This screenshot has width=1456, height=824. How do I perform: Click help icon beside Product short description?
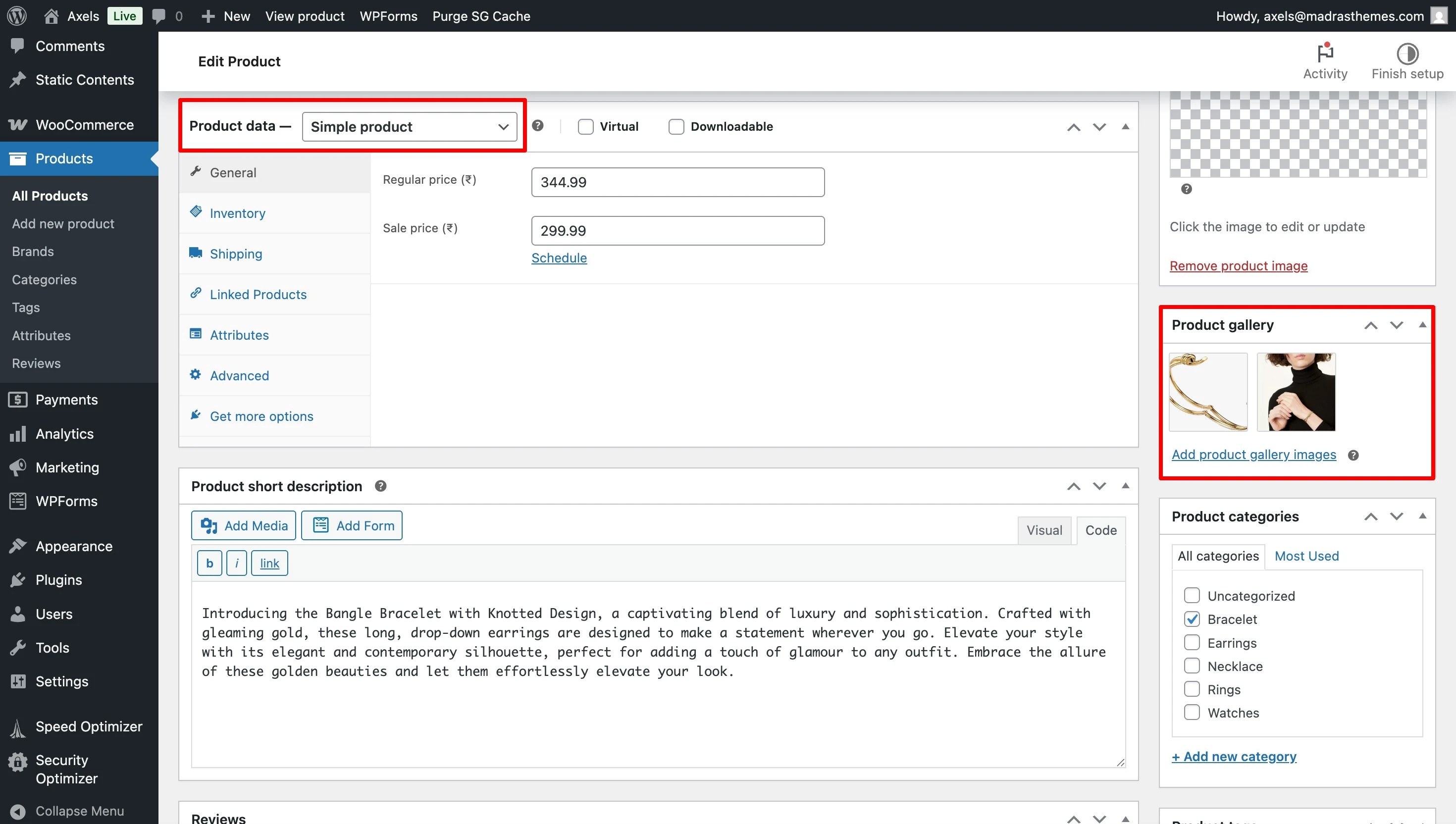tap(381, 486)
